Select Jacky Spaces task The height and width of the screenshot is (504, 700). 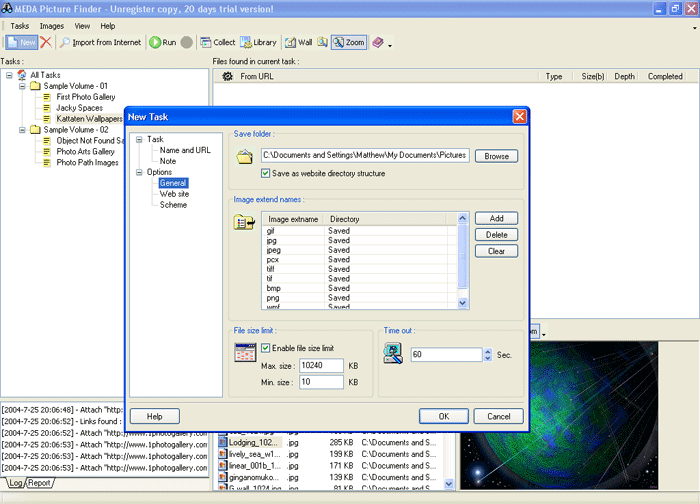coord(79,108)
